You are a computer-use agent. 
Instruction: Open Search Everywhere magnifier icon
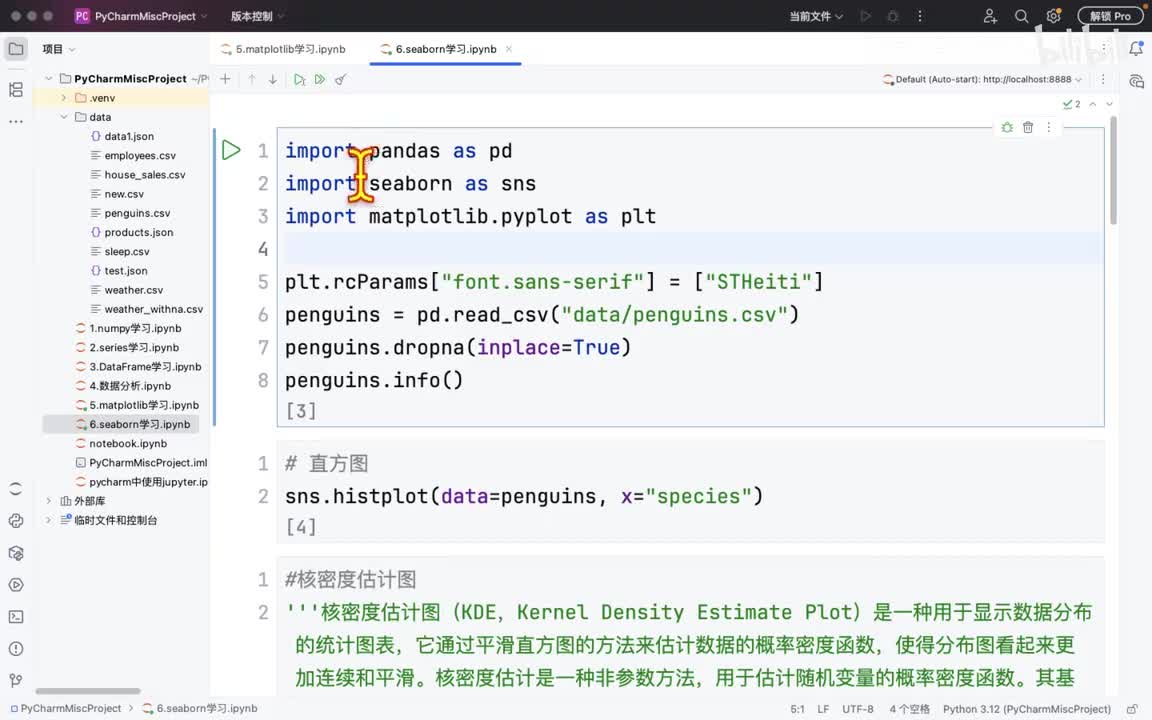pos(1021,16)
